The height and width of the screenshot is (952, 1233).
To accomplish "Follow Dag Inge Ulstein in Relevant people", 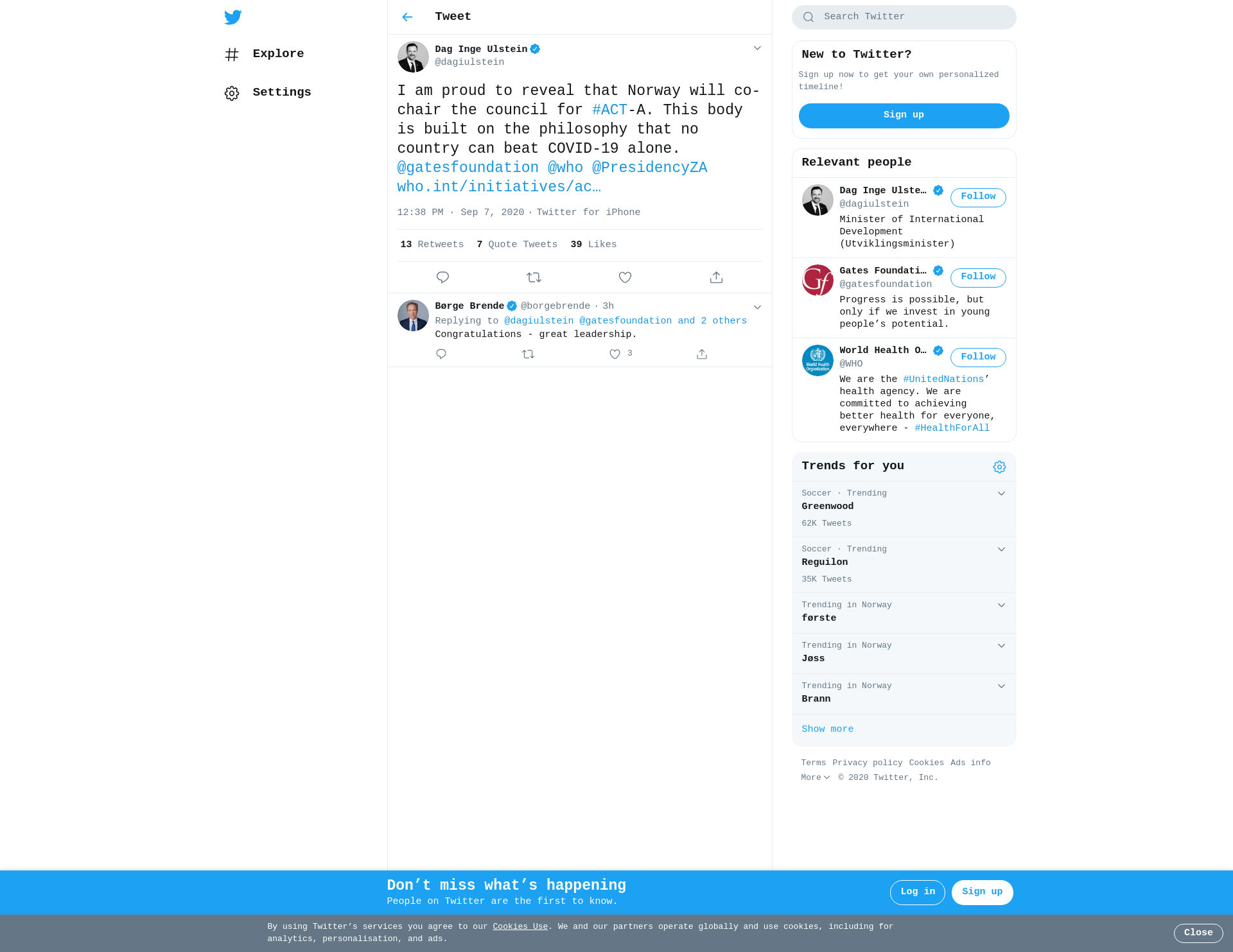I will point(978,197).
